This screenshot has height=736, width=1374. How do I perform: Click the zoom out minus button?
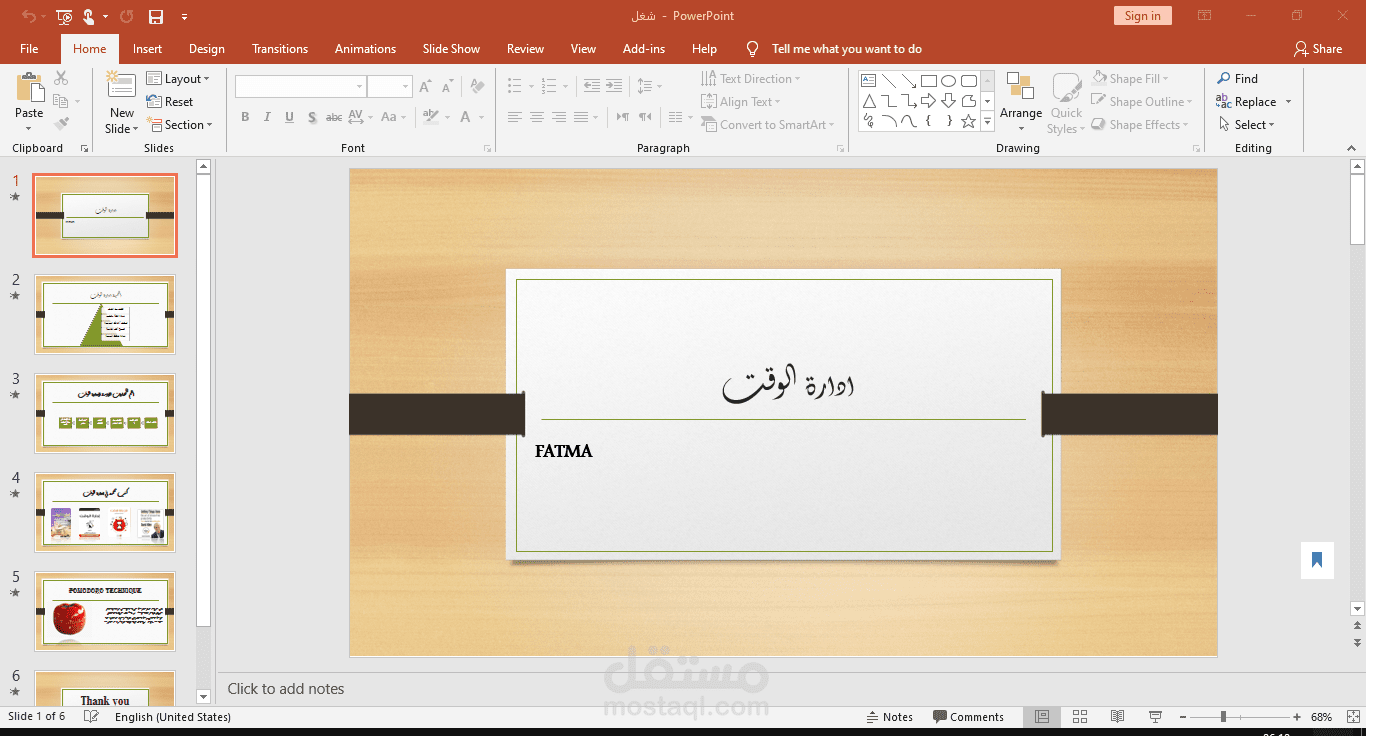click(x=1183, y=717)
